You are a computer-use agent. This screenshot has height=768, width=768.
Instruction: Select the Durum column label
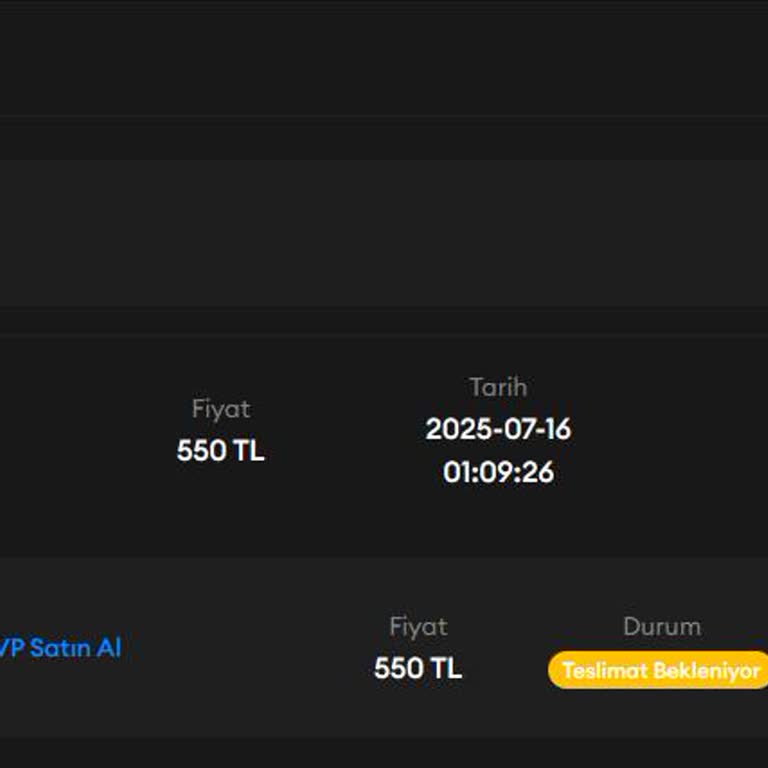pyautogui.click(x=661, y=627)
